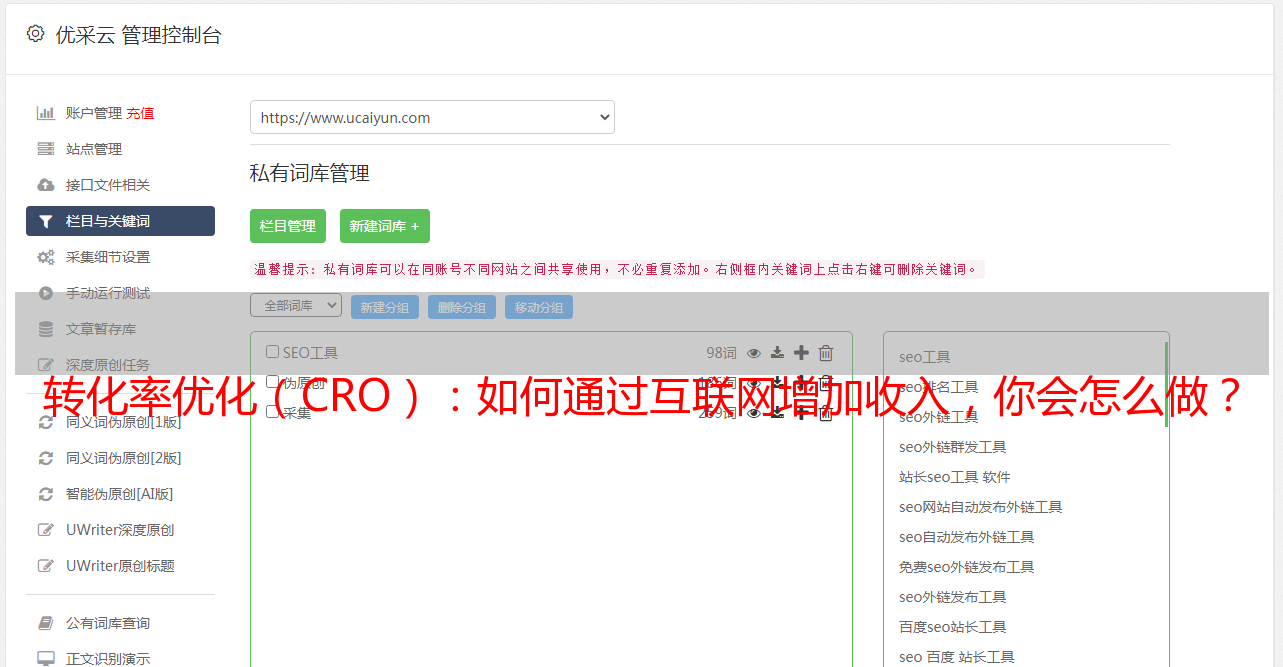
Task: Select keyword 免费seo外链发布工具
Action: [x=966, y=567]
